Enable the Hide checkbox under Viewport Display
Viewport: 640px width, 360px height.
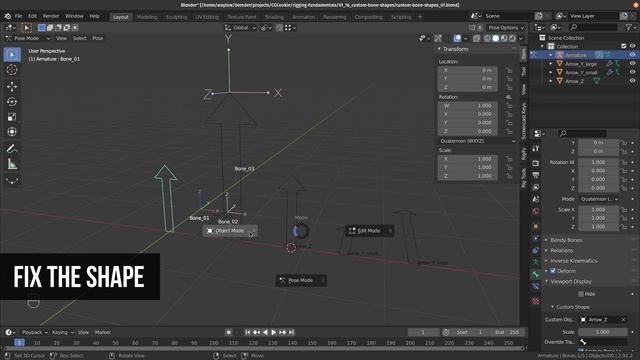pyautogui.click(x=581, y=294)
